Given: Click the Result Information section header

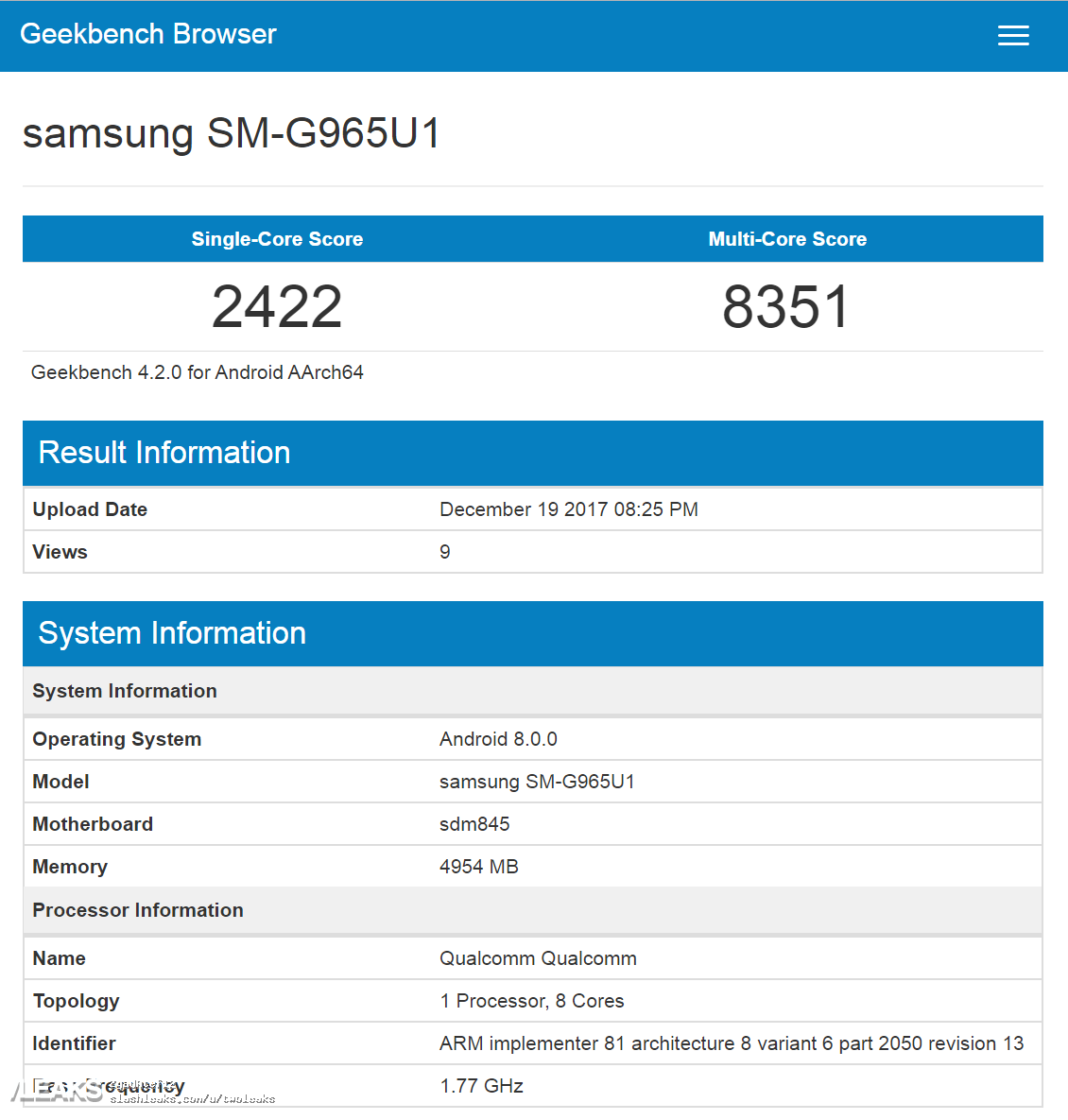Looking at the screenshot, I should pos(164,453).
